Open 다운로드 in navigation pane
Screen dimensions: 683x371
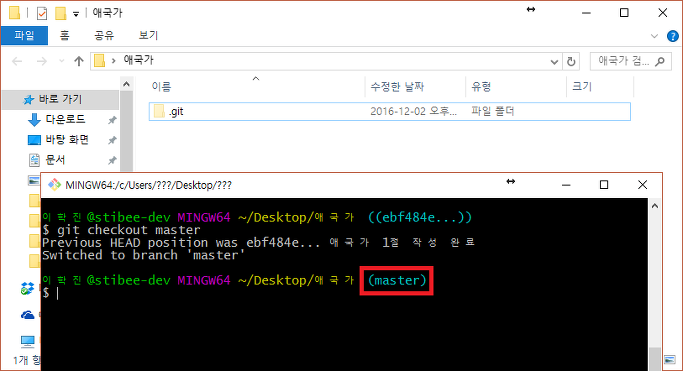tap(65, 119)
